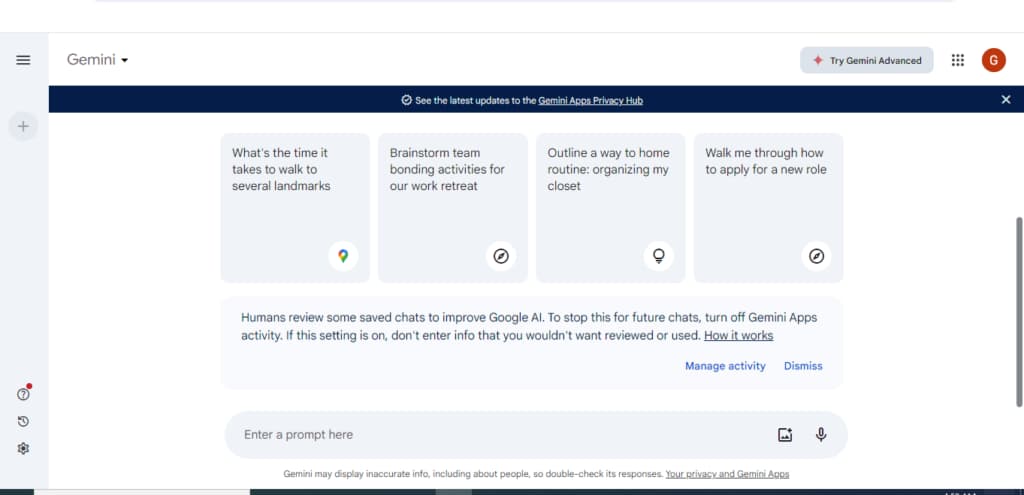Screen dimensions: 1024x495
Task: Open the Activity history icon
Action: pyautogui.click(x=23, y=422)
